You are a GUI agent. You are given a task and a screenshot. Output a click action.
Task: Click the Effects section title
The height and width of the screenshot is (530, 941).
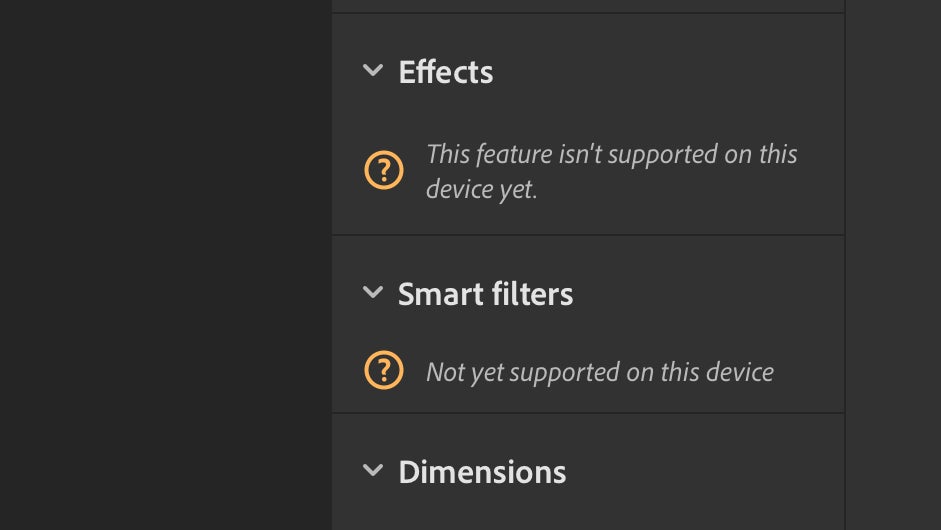pyautogui.click(x=445, y=72)
